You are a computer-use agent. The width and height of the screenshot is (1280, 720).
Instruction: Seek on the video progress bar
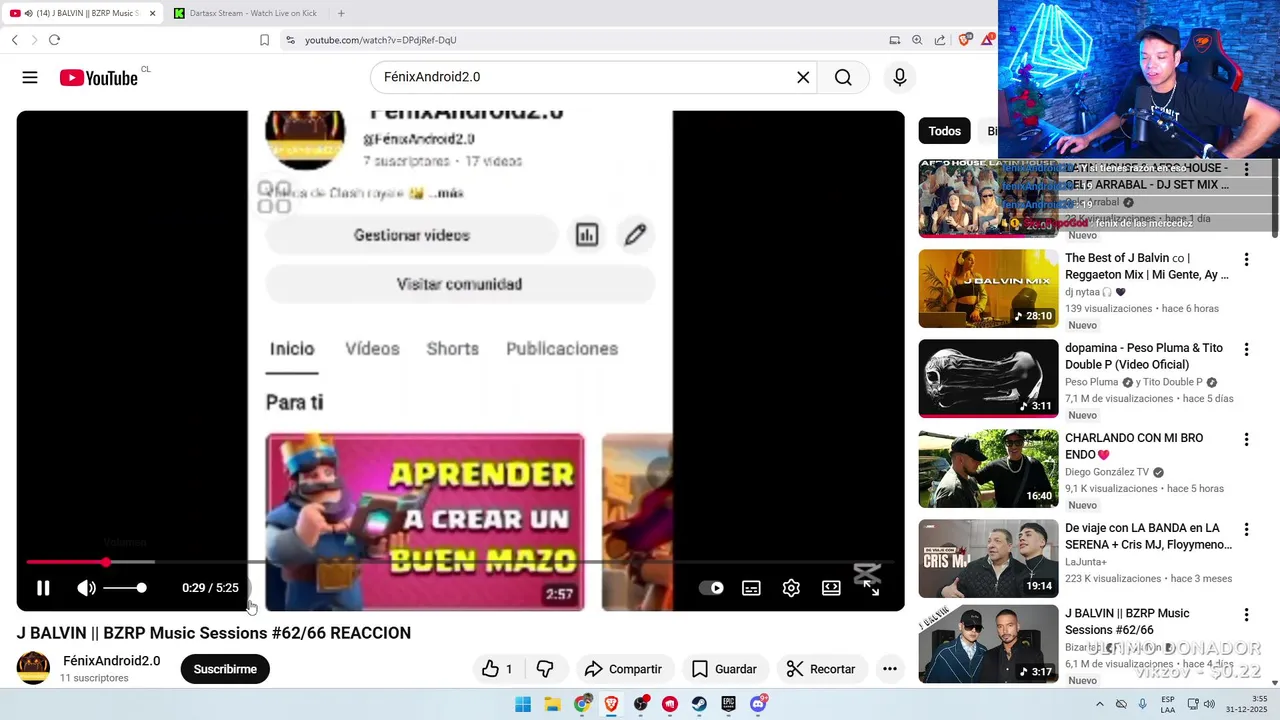pyautogui.click(x=460, y=562)
